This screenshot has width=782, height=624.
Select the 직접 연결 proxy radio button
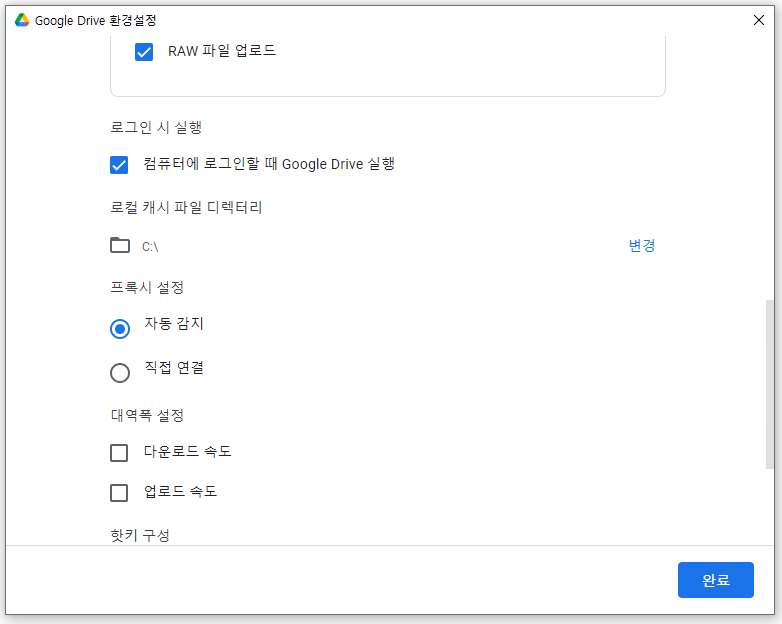click(x=120, y=373)
